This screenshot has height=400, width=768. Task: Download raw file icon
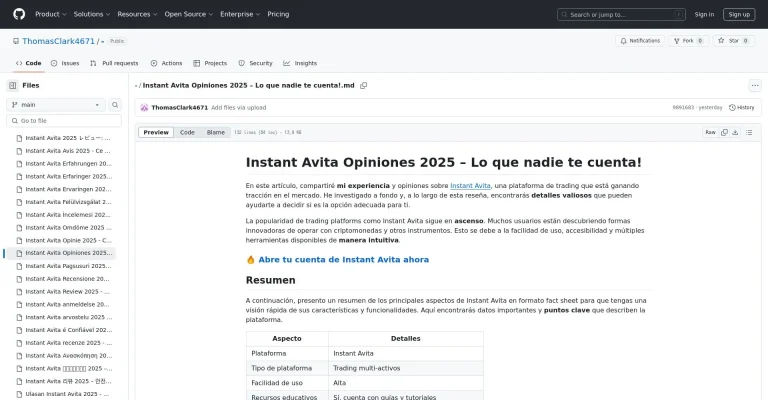[735, 132]
